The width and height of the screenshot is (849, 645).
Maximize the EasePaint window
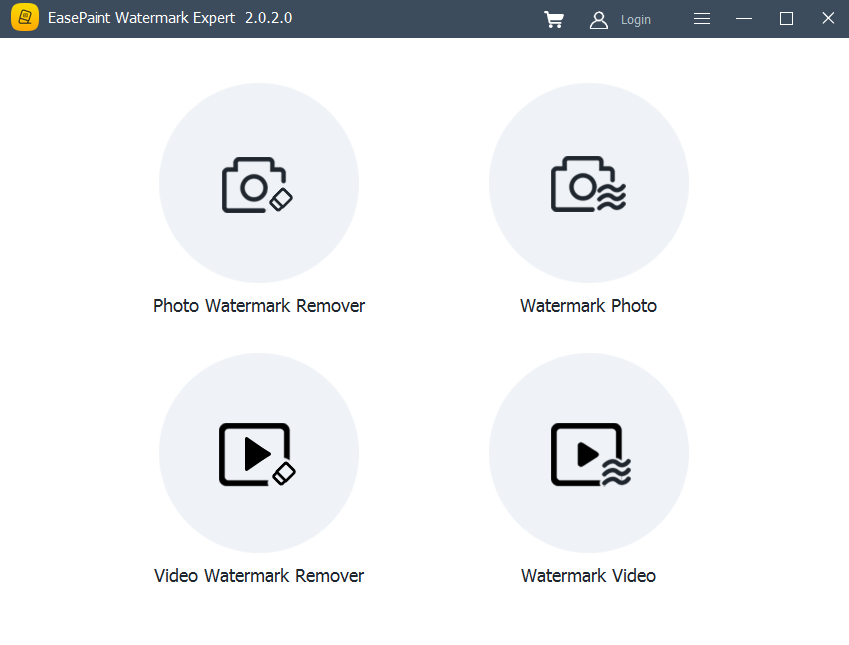pyautogui.click(x=786, y=18)
